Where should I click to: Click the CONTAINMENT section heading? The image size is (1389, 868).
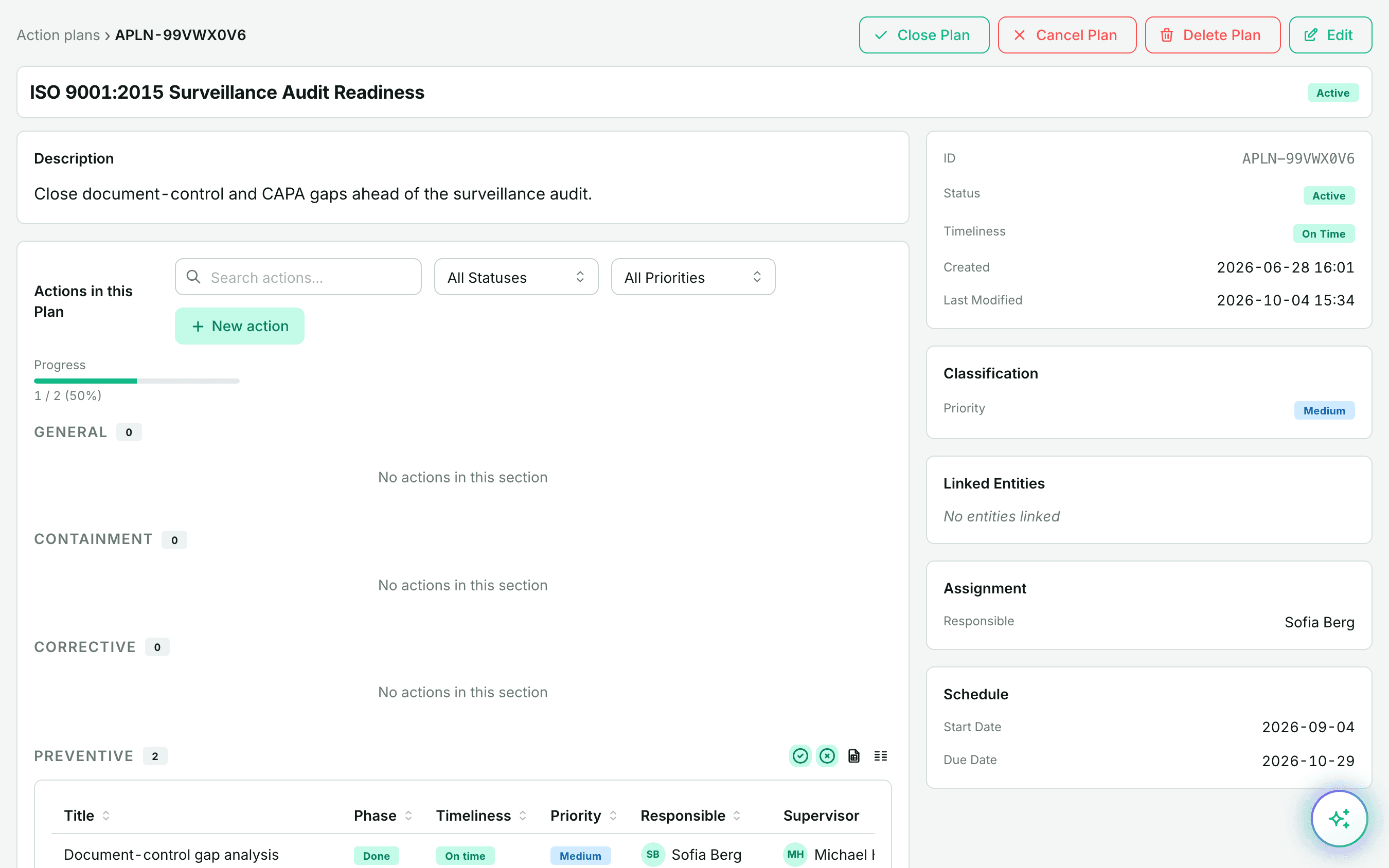[x=93, y=539]
